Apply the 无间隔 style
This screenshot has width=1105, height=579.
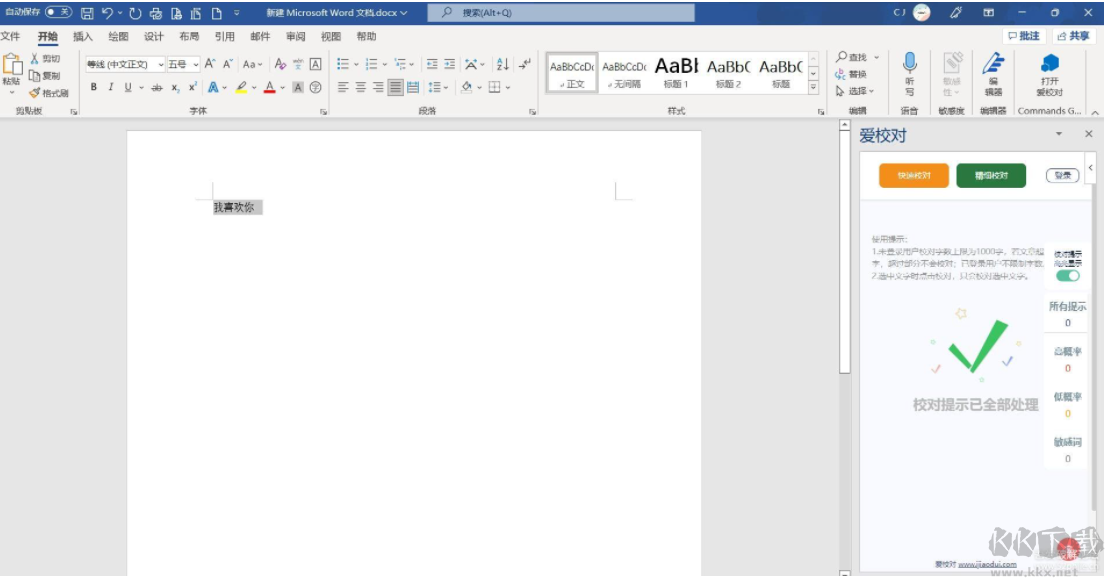(624, 72)
